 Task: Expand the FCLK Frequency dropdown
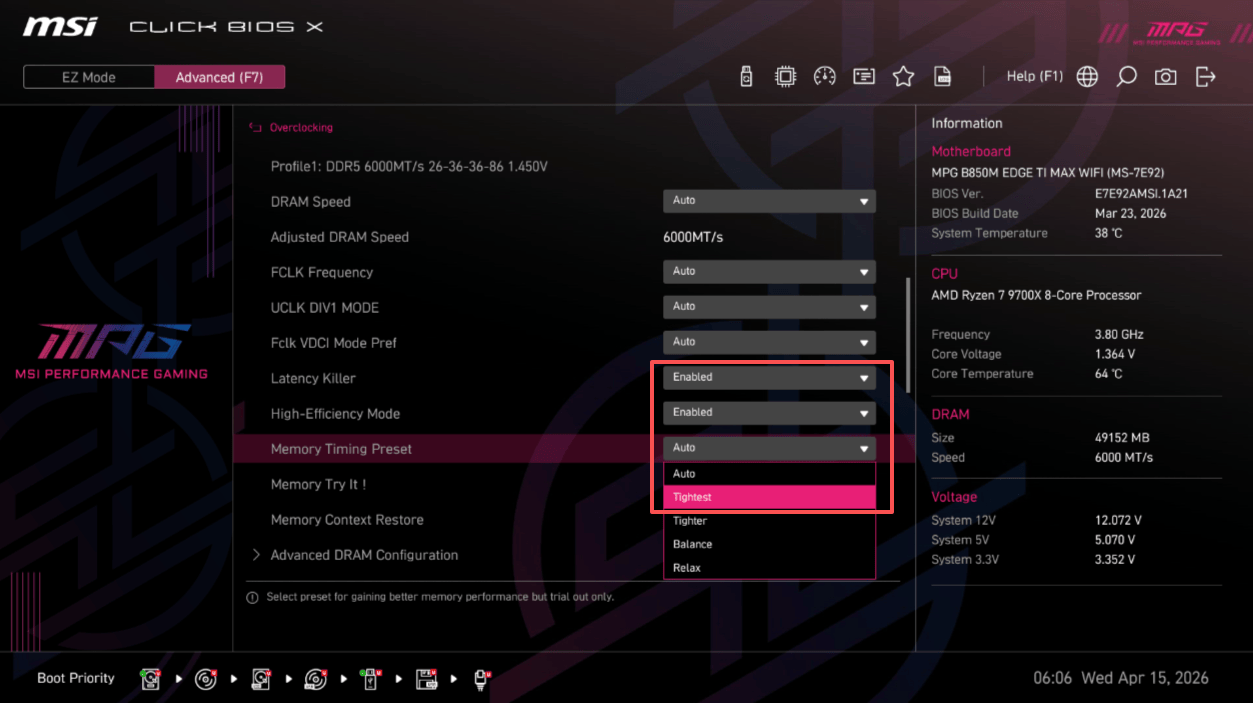point(768,272)
